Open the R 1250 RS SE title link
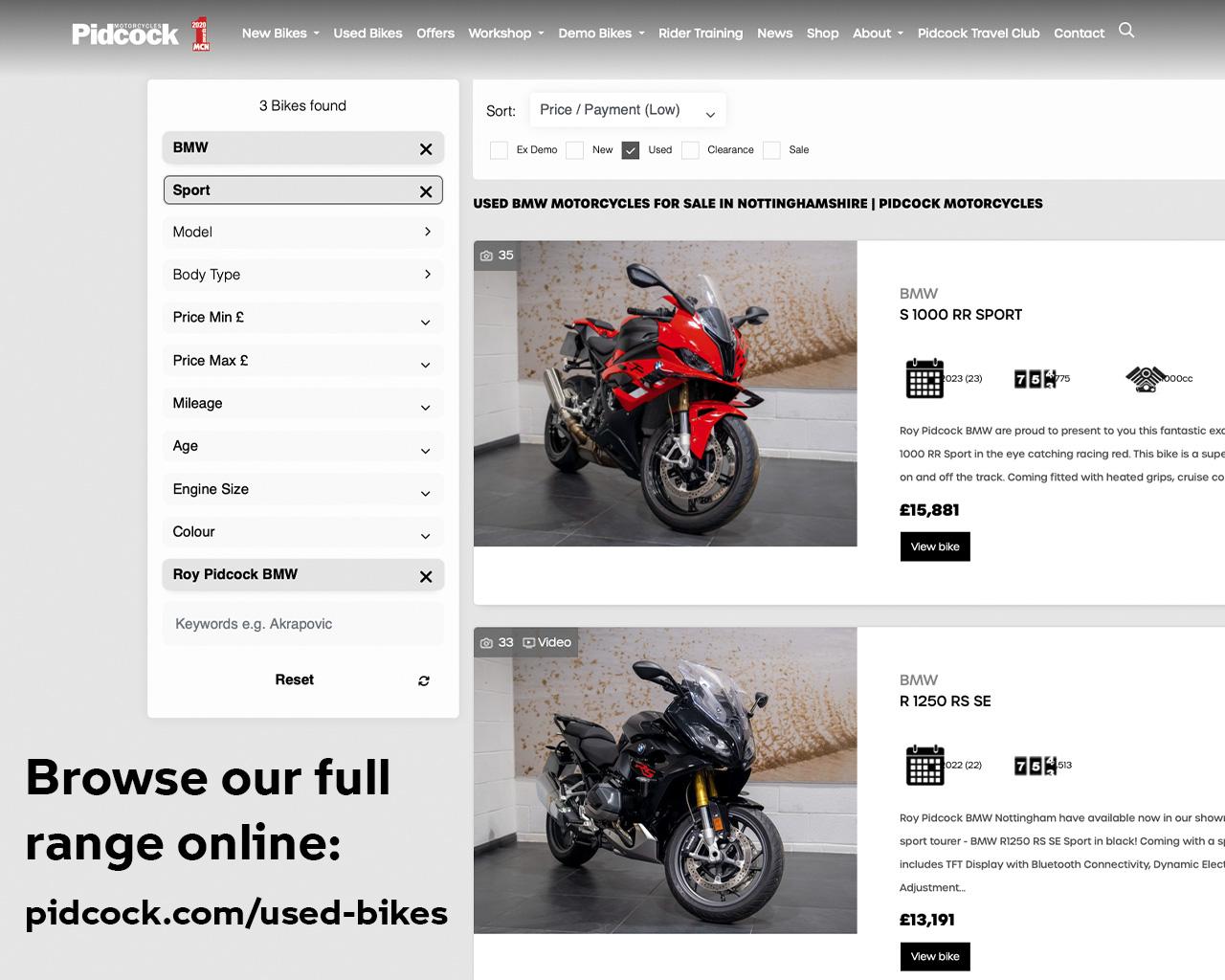 click(946, 702)
